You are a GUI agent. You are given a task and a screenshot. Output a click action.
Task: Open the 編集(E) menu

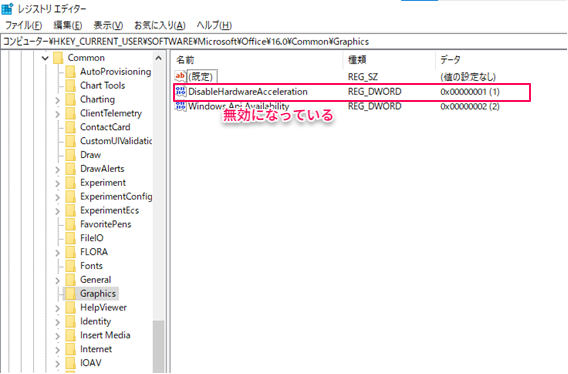pos(68,25)
